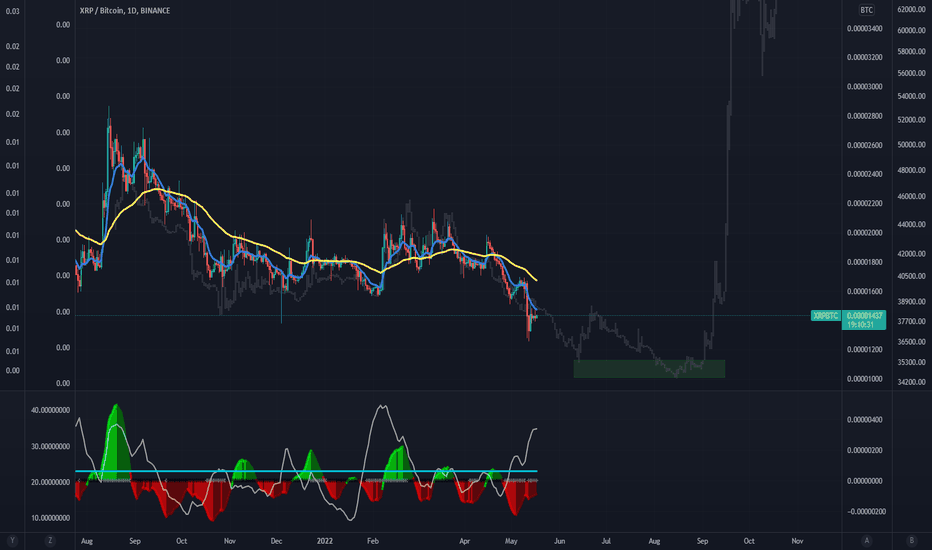Click Dec on the time axis
Screen dimensions: 932x550
point(276,541)
